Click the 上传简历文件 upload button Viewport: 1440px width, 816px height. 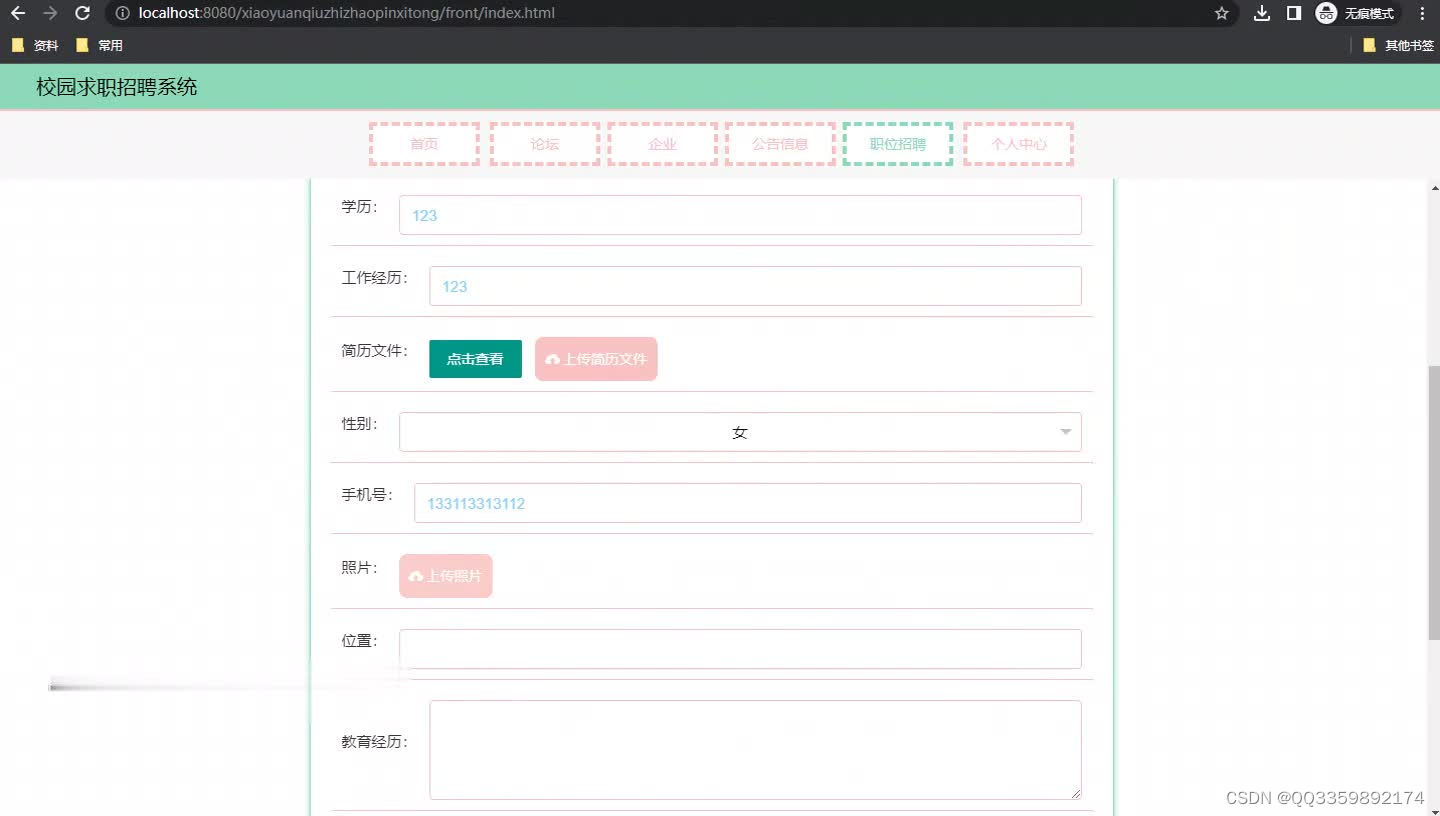click(596, 359)
